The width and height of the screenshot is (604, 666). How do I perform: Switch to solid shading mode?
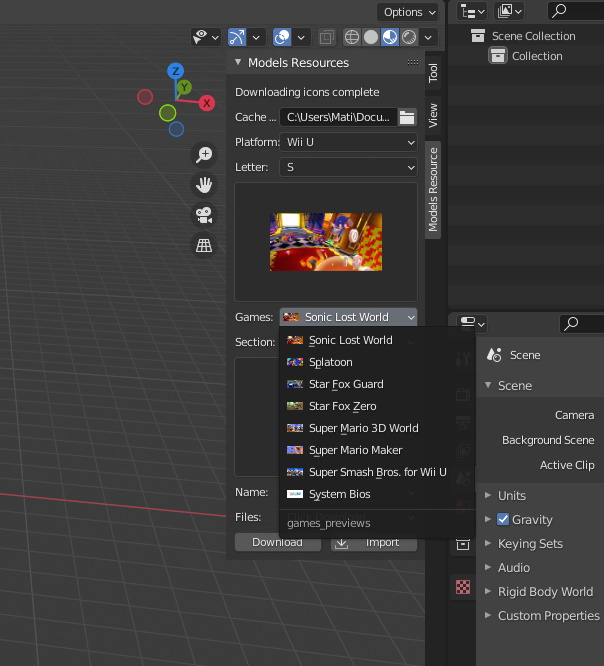pos(371,37)
